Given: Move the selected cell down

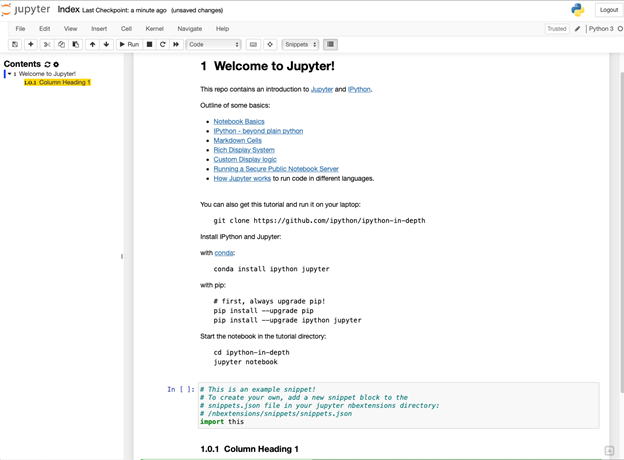Looking at the screenshot, I should (x=107, y=44).
